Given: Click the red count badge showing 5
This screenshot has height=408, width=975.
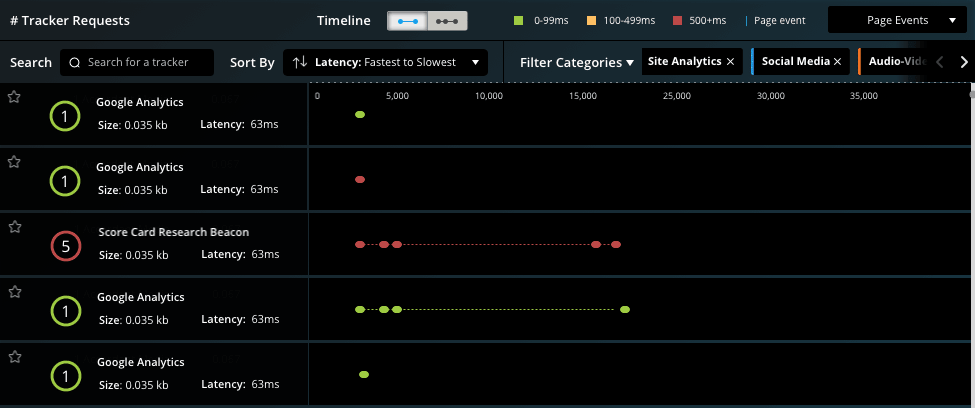Looking at the screenshot, I should click(x=65, y=246).
